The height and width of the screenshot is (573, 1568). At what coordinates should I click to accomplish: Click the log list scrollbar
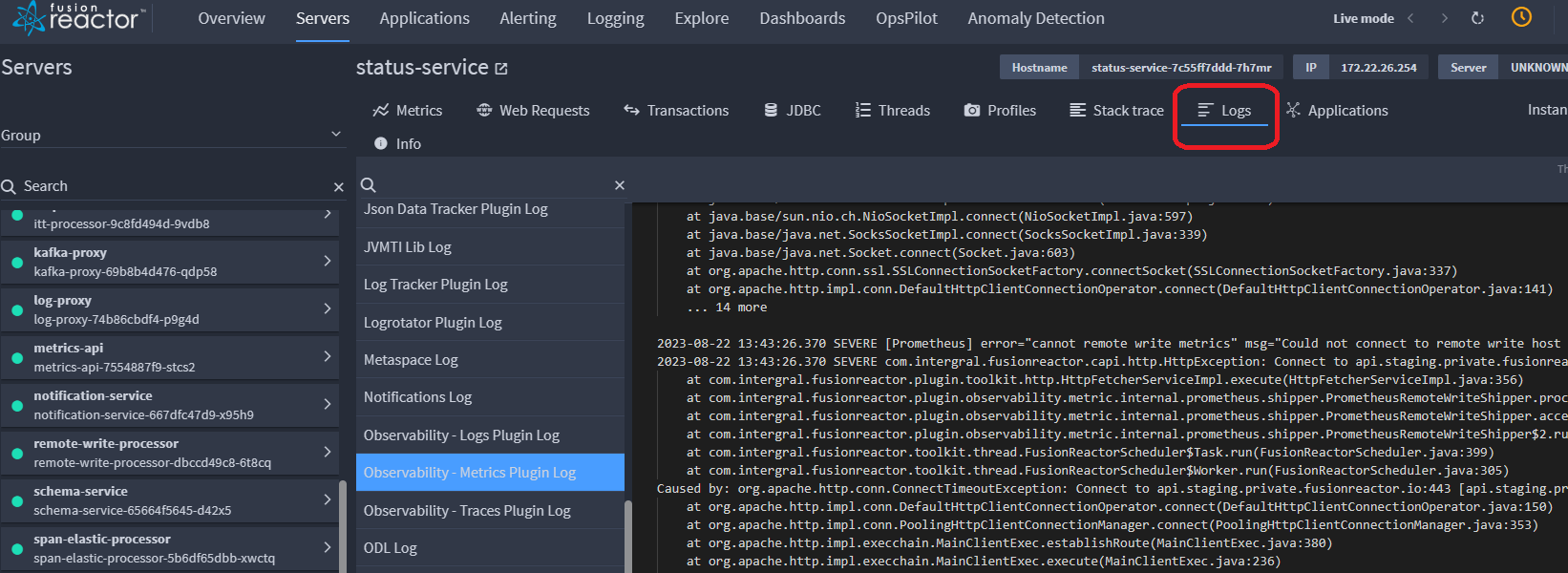[x=627, y=536]
